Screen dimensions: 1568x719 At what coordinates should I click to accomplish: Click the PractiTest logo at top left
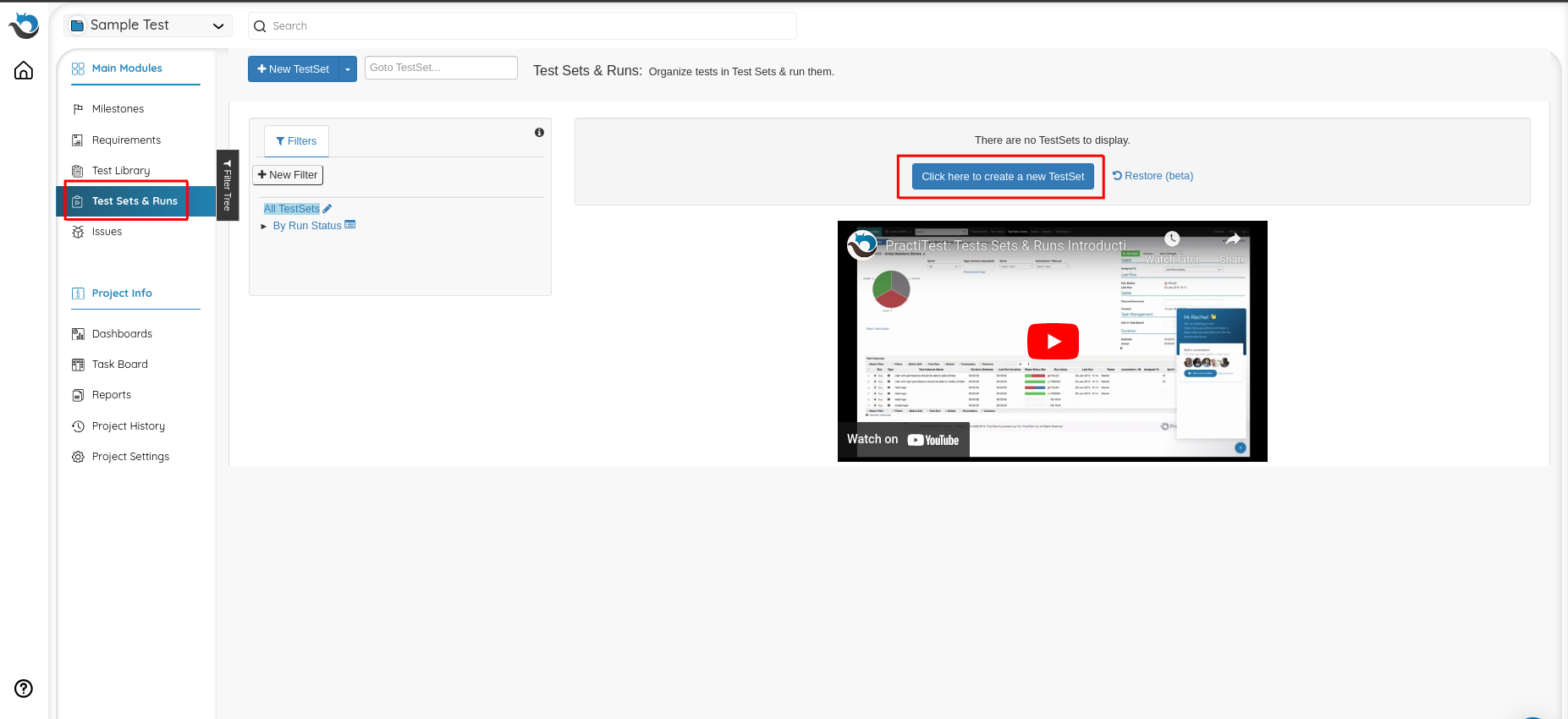24,25
